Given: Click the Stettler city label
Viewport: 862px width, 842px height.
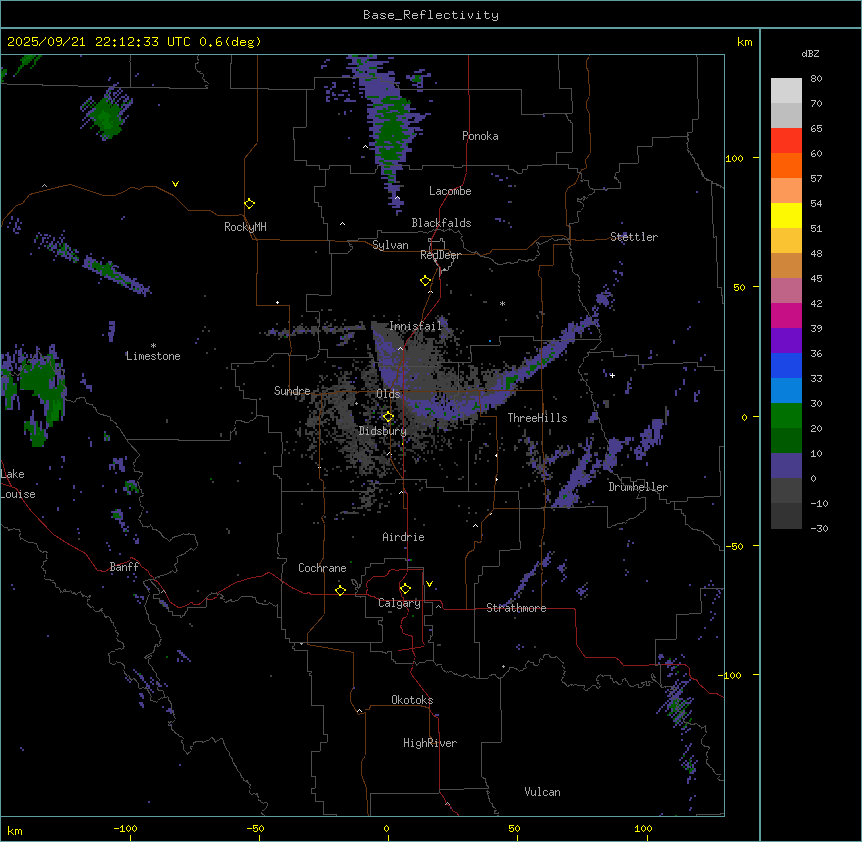Looking at the screenshot, I should tap(634, 237).
